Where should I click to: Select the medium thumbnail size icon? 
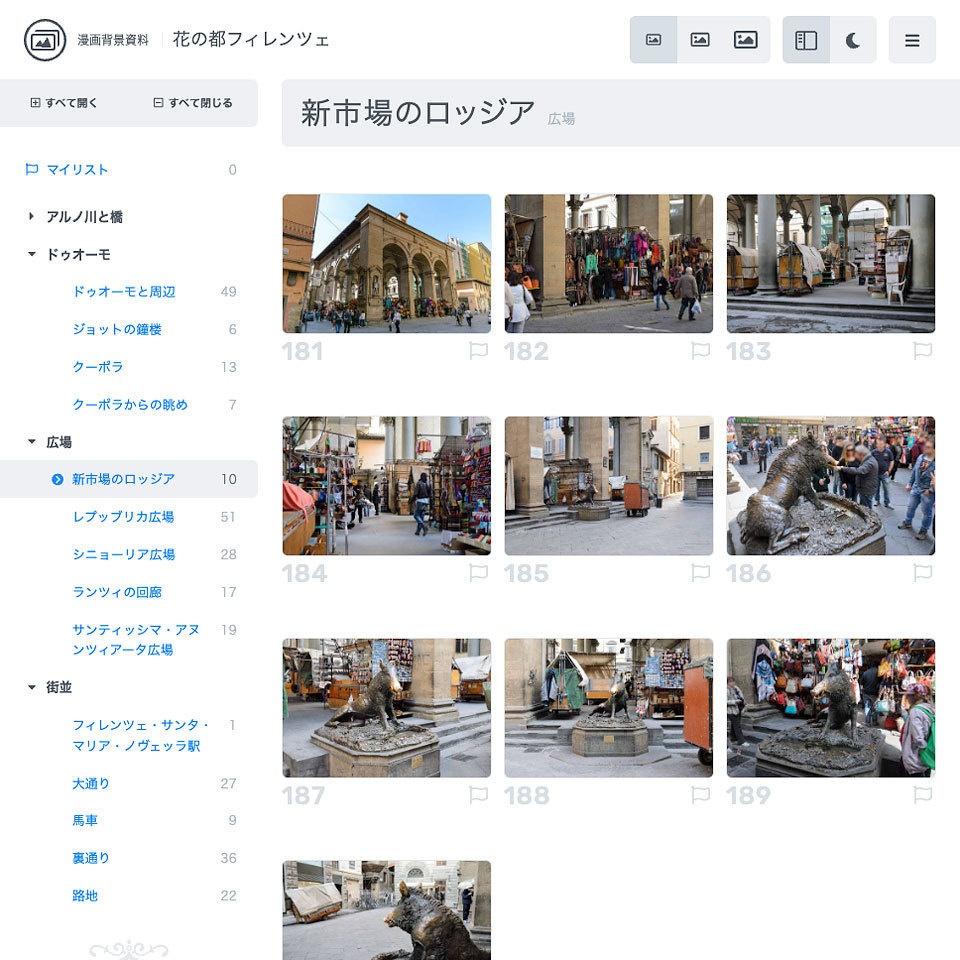(700, 40)
